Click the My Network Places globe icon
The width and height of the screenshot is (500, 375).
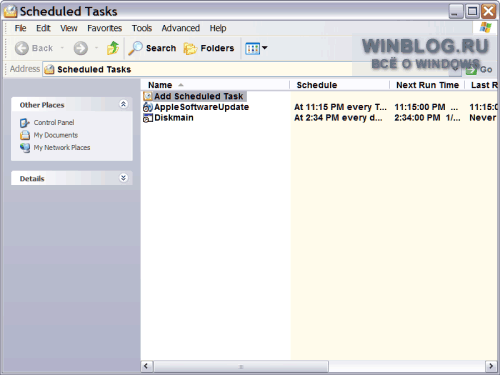click(25, 148)
